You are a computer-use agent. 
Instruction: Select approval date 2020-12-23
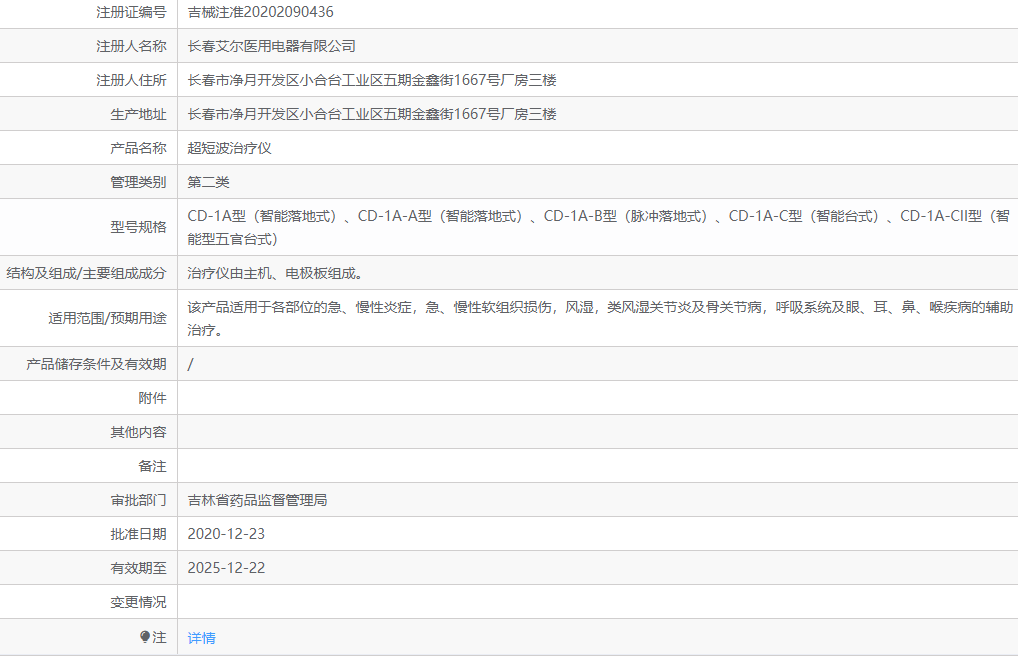tap(226, 534)
